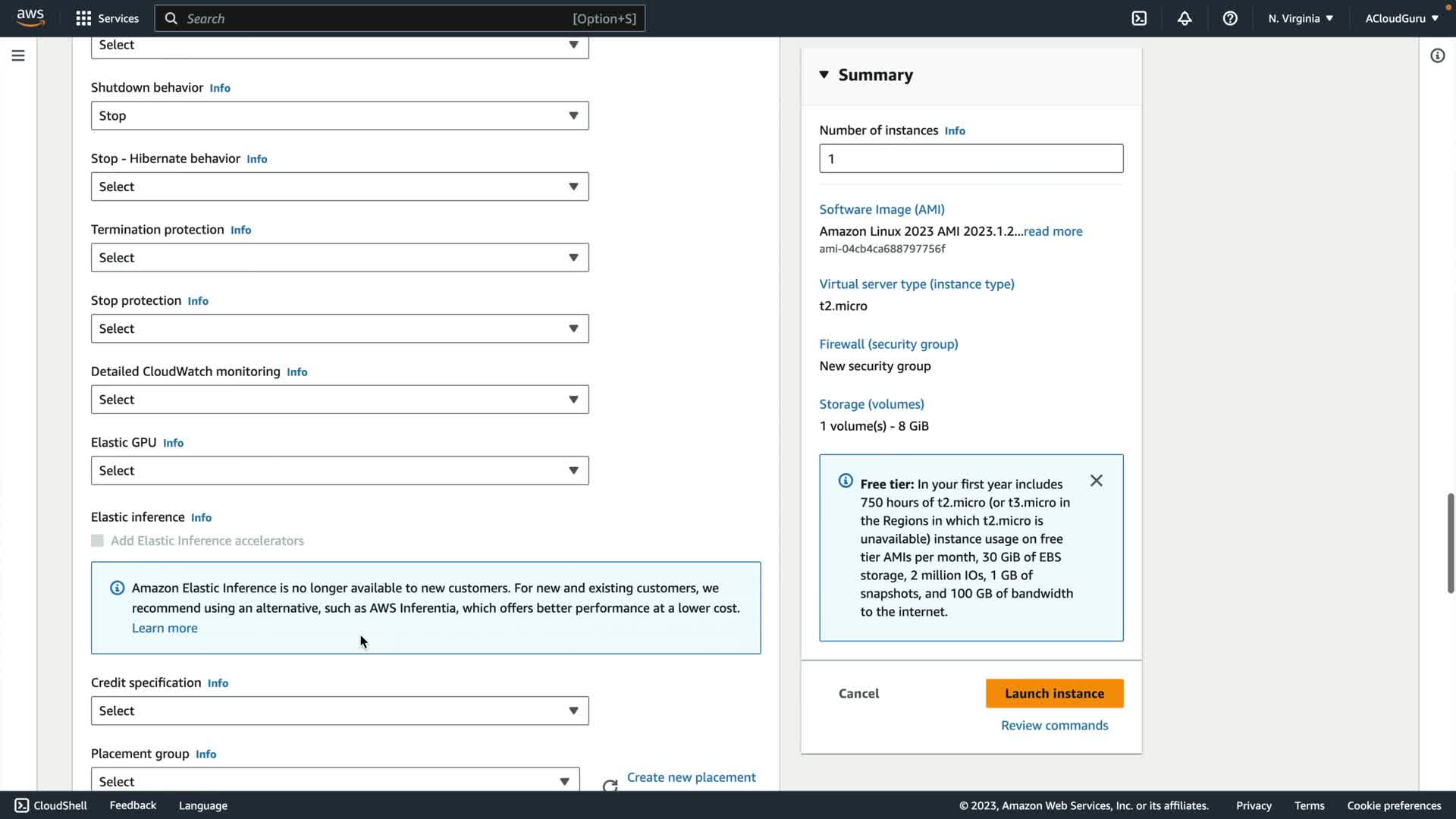
Task: Refresh the placement group list
Action: 610,785
